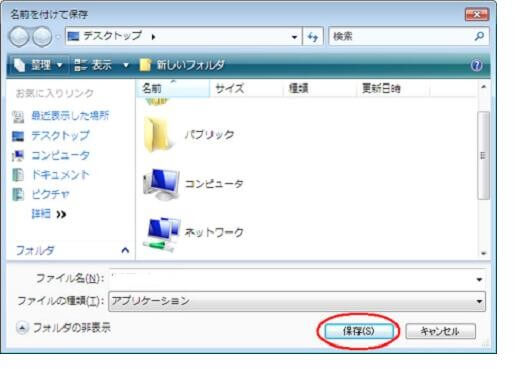Sort by 種類 column header
This screenshot has height=369, width=521.
pyautogui.click(x=320, y=88)
